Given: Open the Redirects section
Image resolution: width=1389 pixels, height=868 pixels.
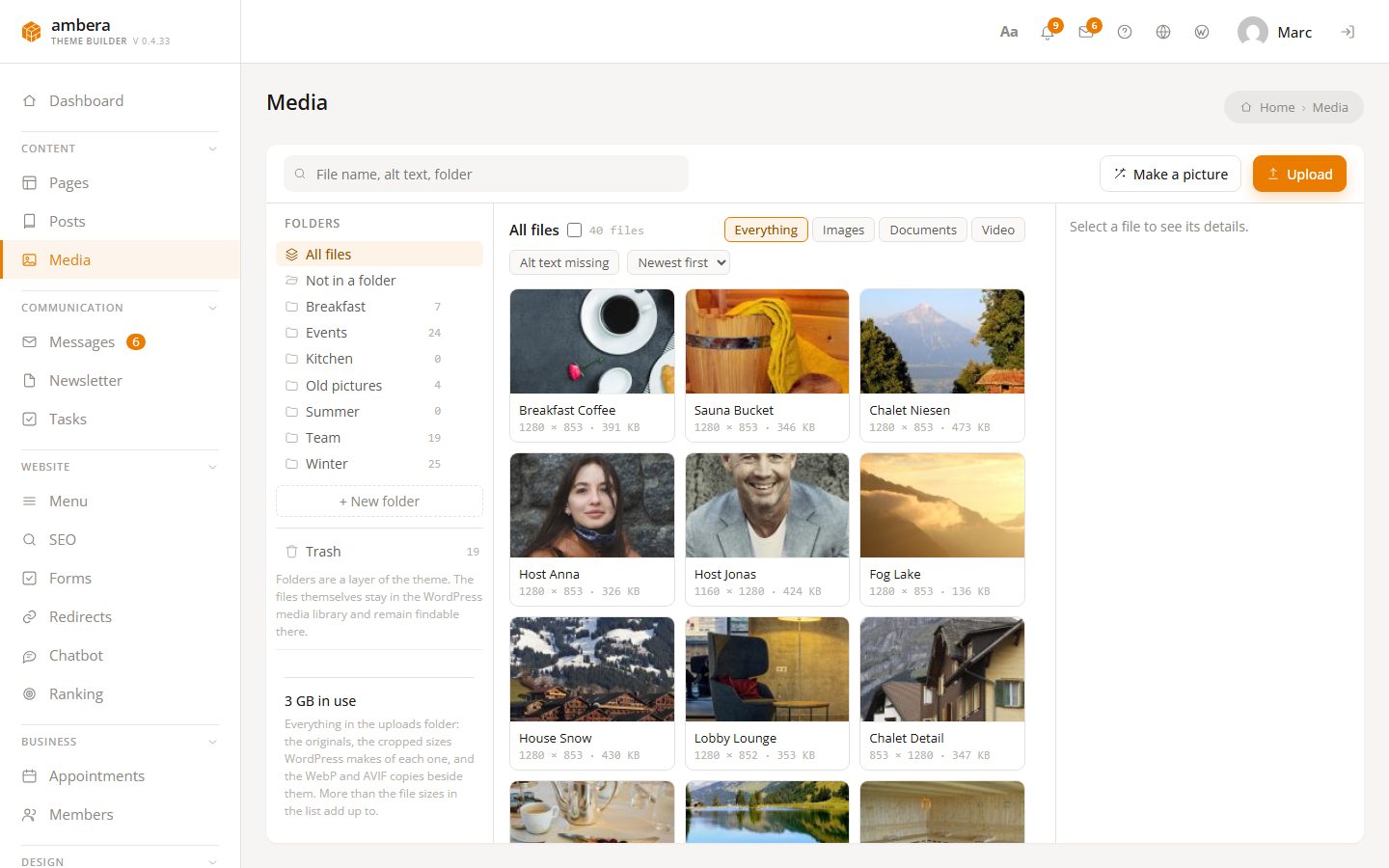Looking at the screenshot, I should 120,616.
